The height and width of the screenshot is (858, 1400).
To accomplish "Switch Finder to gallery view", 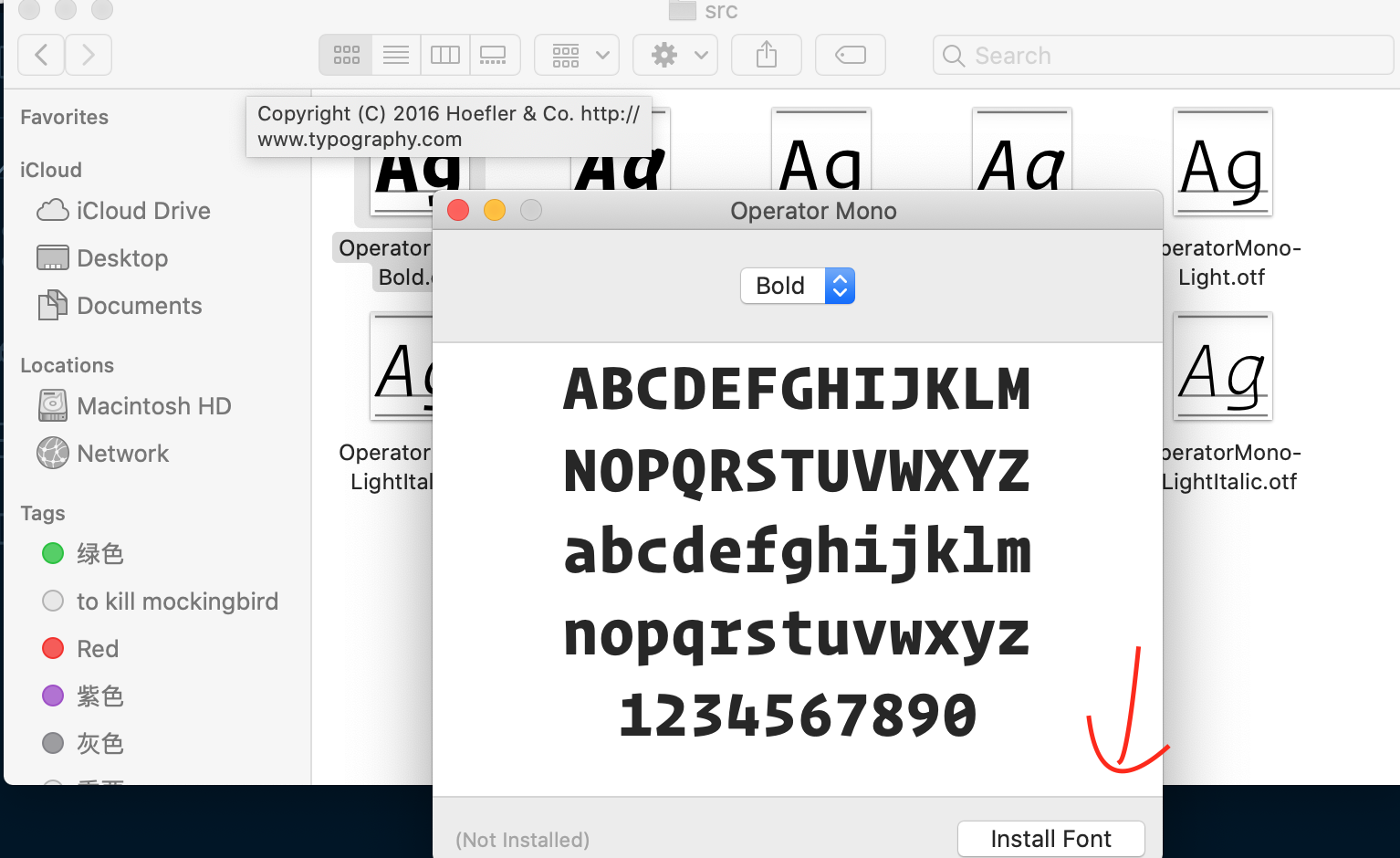I will pyautogui.click(x=494, y=55).
